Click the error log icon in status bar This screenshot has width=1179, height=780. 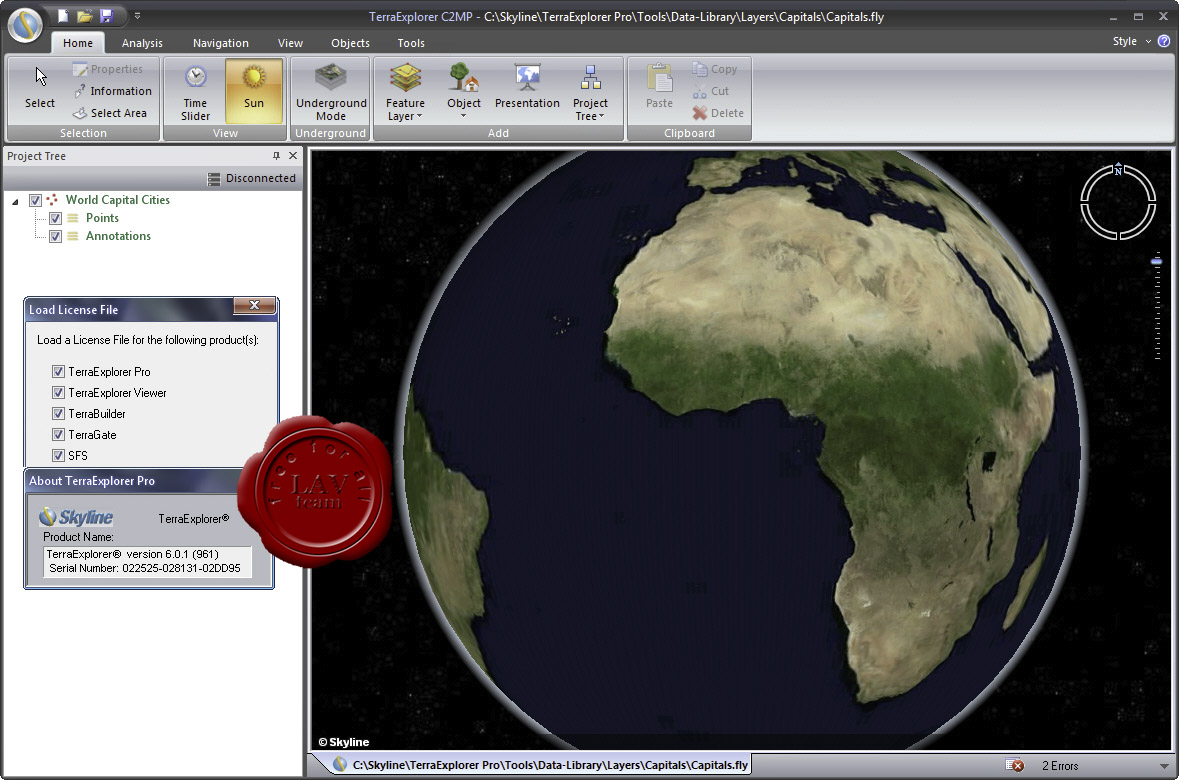point(1015,766)
